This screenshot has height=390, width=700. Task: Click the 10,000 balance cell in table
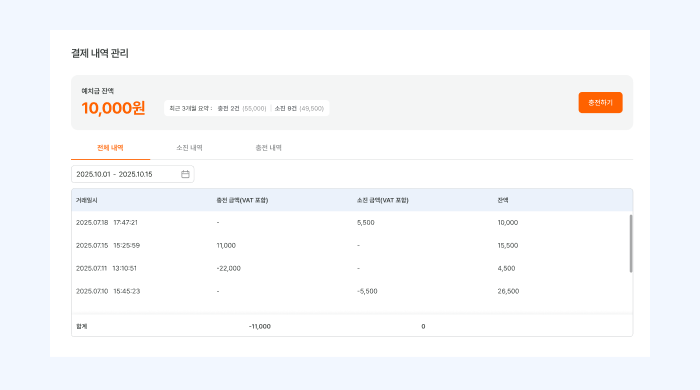click(x=508, y=223)
